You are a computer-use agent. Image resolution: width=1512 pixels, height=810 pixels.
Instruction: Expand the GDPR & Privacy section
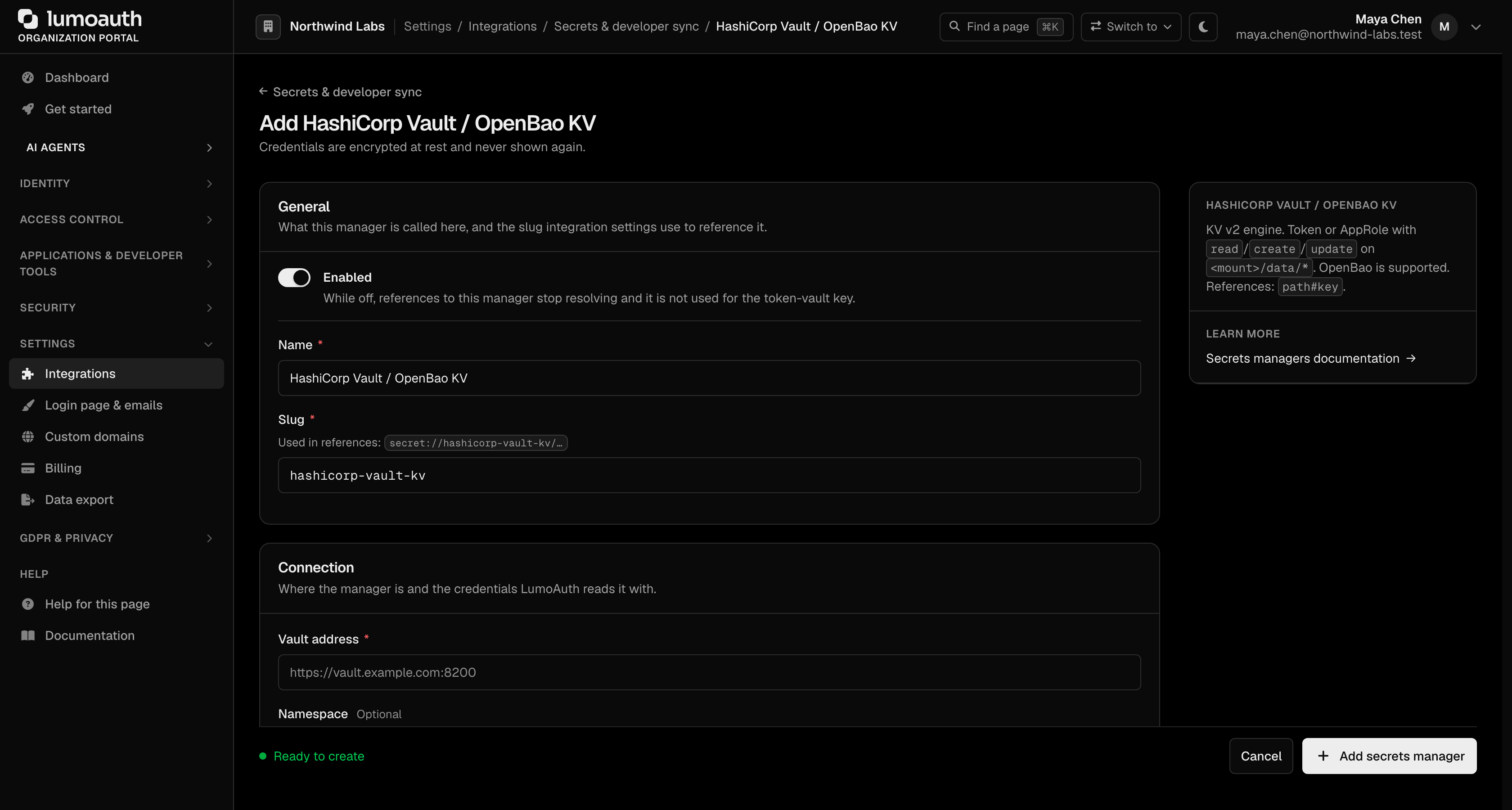116,538
